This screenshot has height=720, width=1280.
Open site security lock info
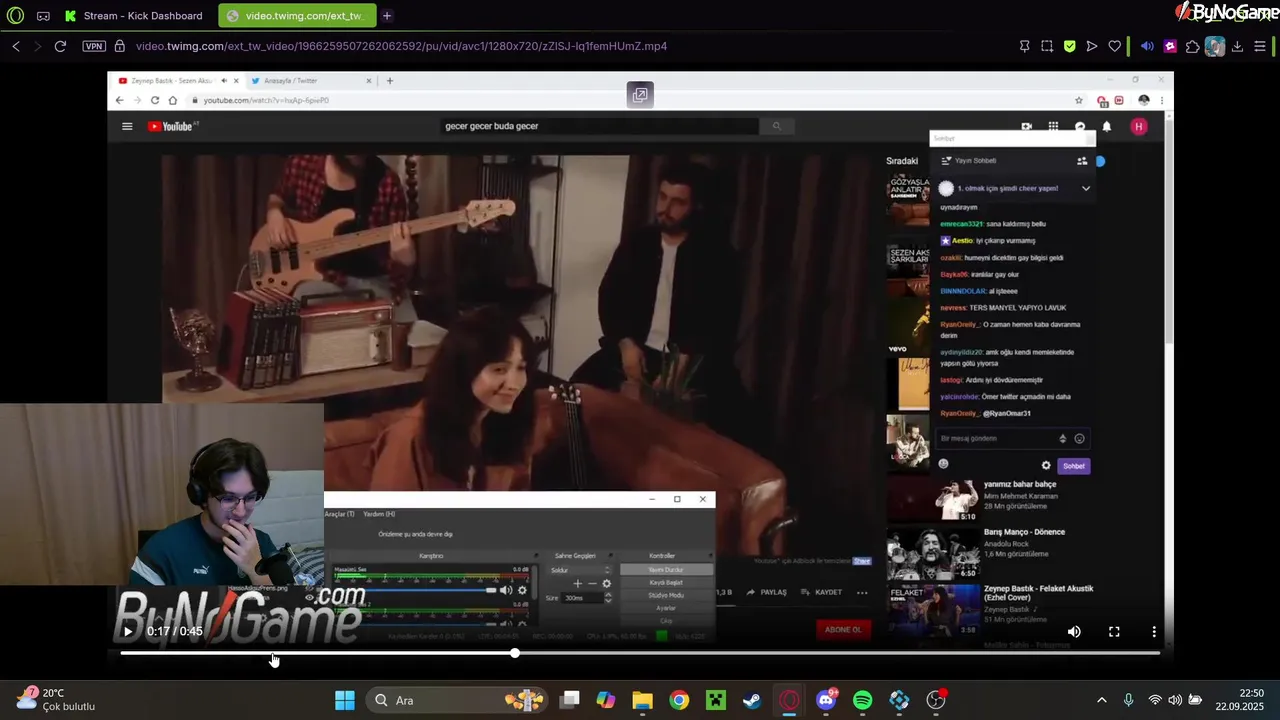pos(120,46)
